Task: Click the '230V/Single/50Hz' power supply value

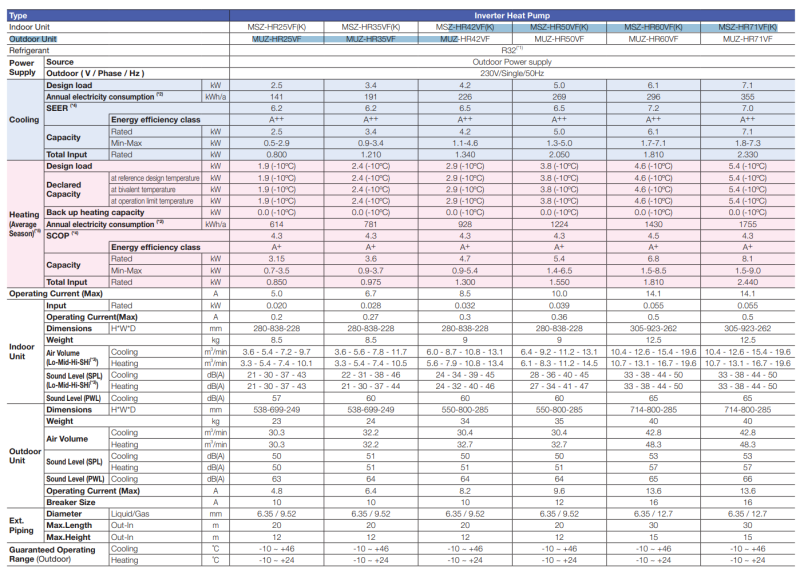Action: click(512, 73)
